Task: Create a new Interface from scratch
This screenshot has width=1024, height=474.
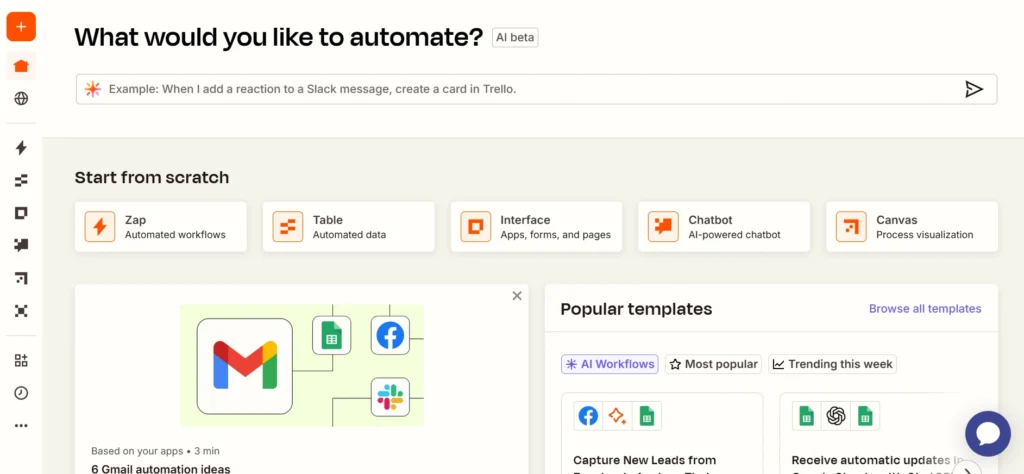Action: coord(536,227)
